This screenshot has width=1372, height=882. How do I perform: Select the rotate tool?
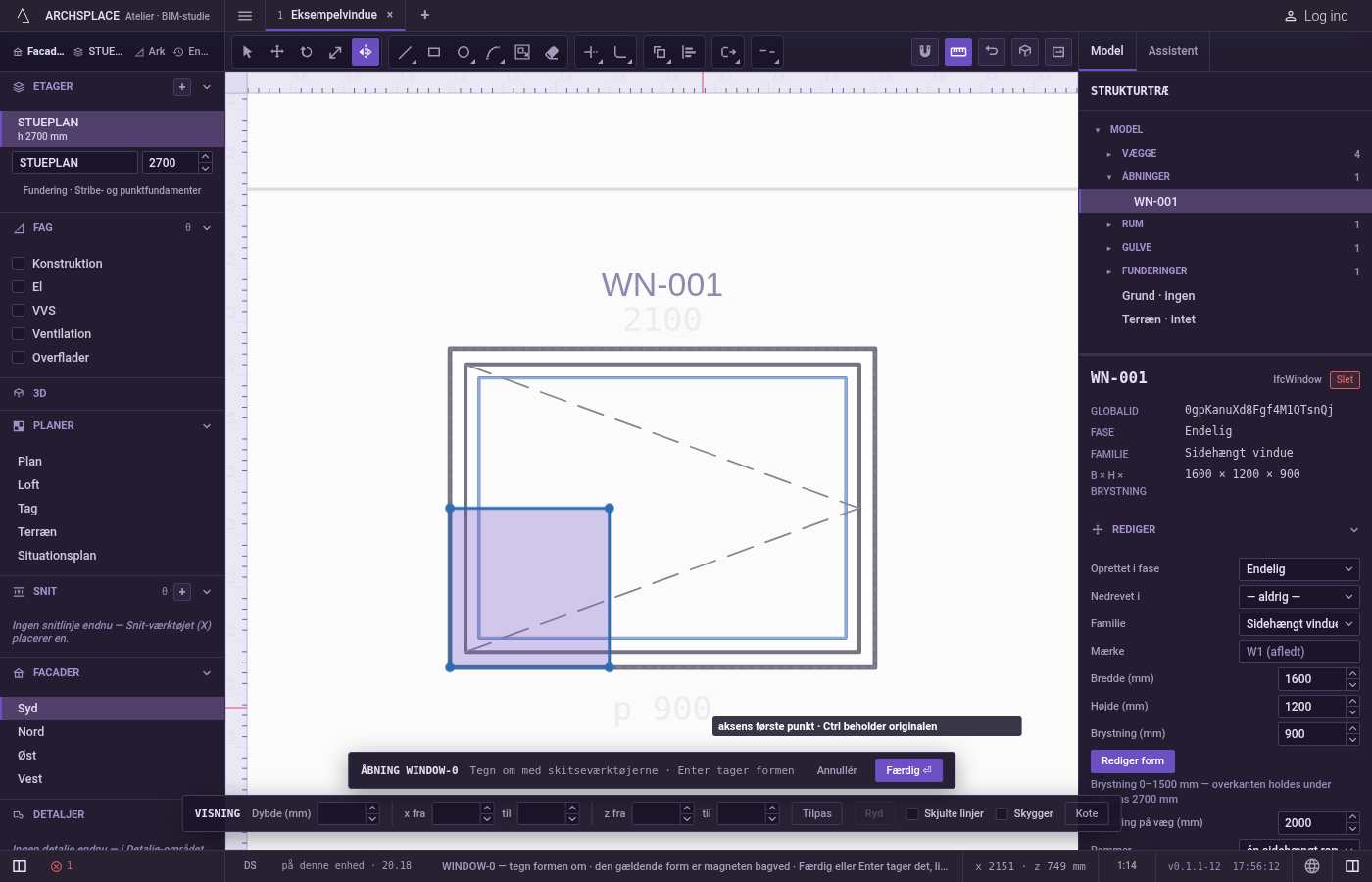(307, 52)
